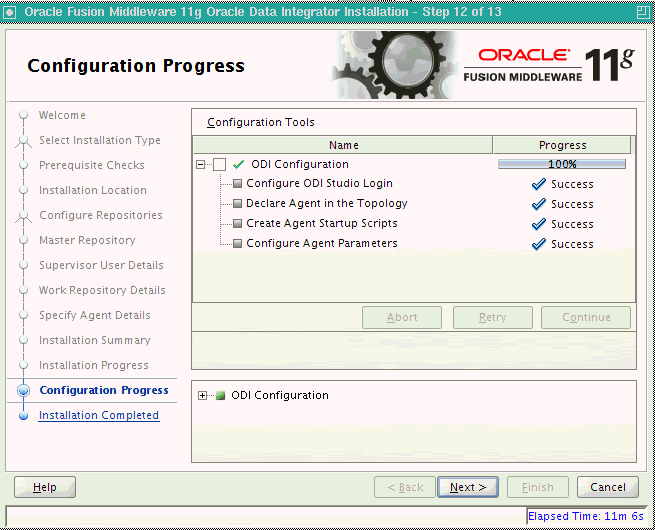655x530 pixels.
Task: Click the window menu icon in the title bar
Action: coord(9,12)
